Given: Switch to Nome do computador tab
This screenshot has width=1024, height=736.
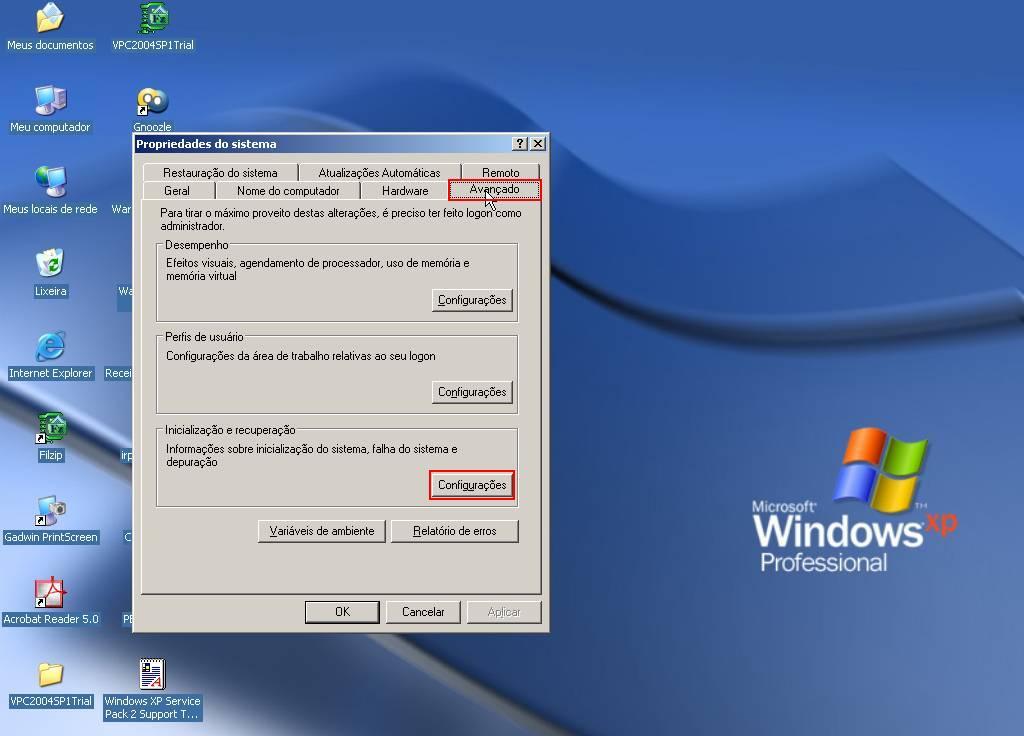Looking at the screenshot, I should tap(288, 191).
